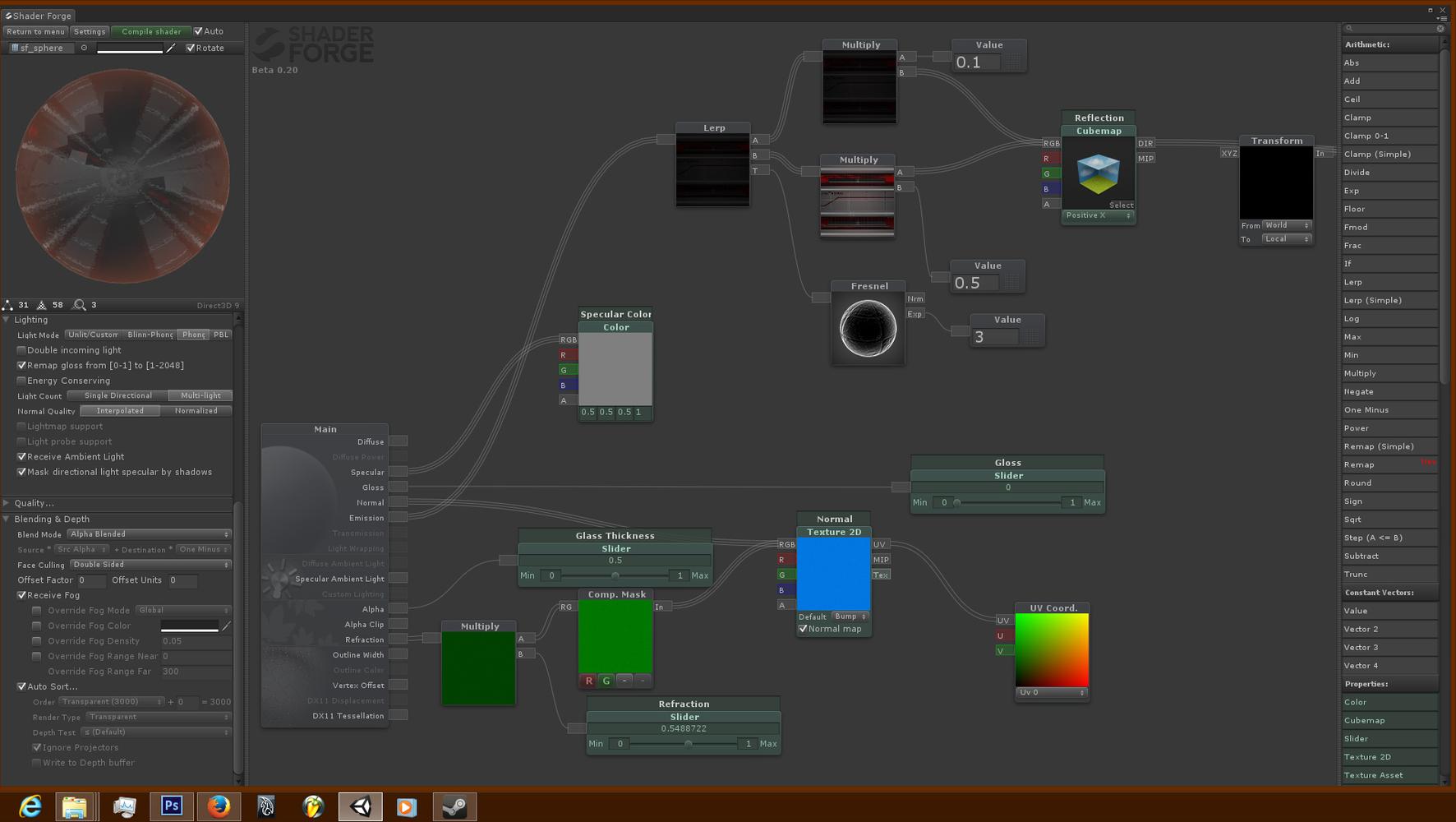Uncheck Receive Ambient Light
This screenshot has width=1456, height=822.
coord(21,456)
